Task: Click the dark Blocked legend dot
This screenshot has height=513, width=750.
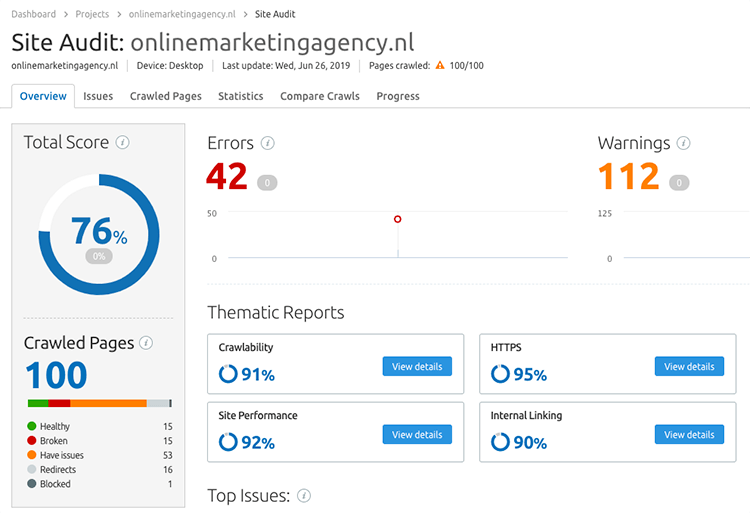Action: click(32, 483)
